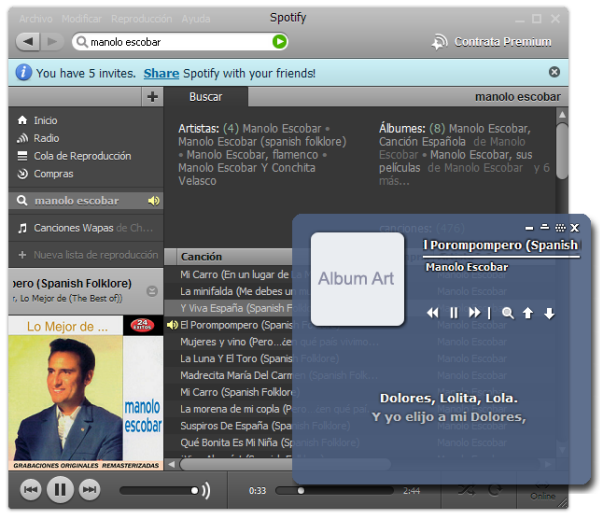Image resolution: width=600 pixels, height=514 pixels.
Task: Fast forward in the lyrics overlay
Action: [x=474, y=313]
